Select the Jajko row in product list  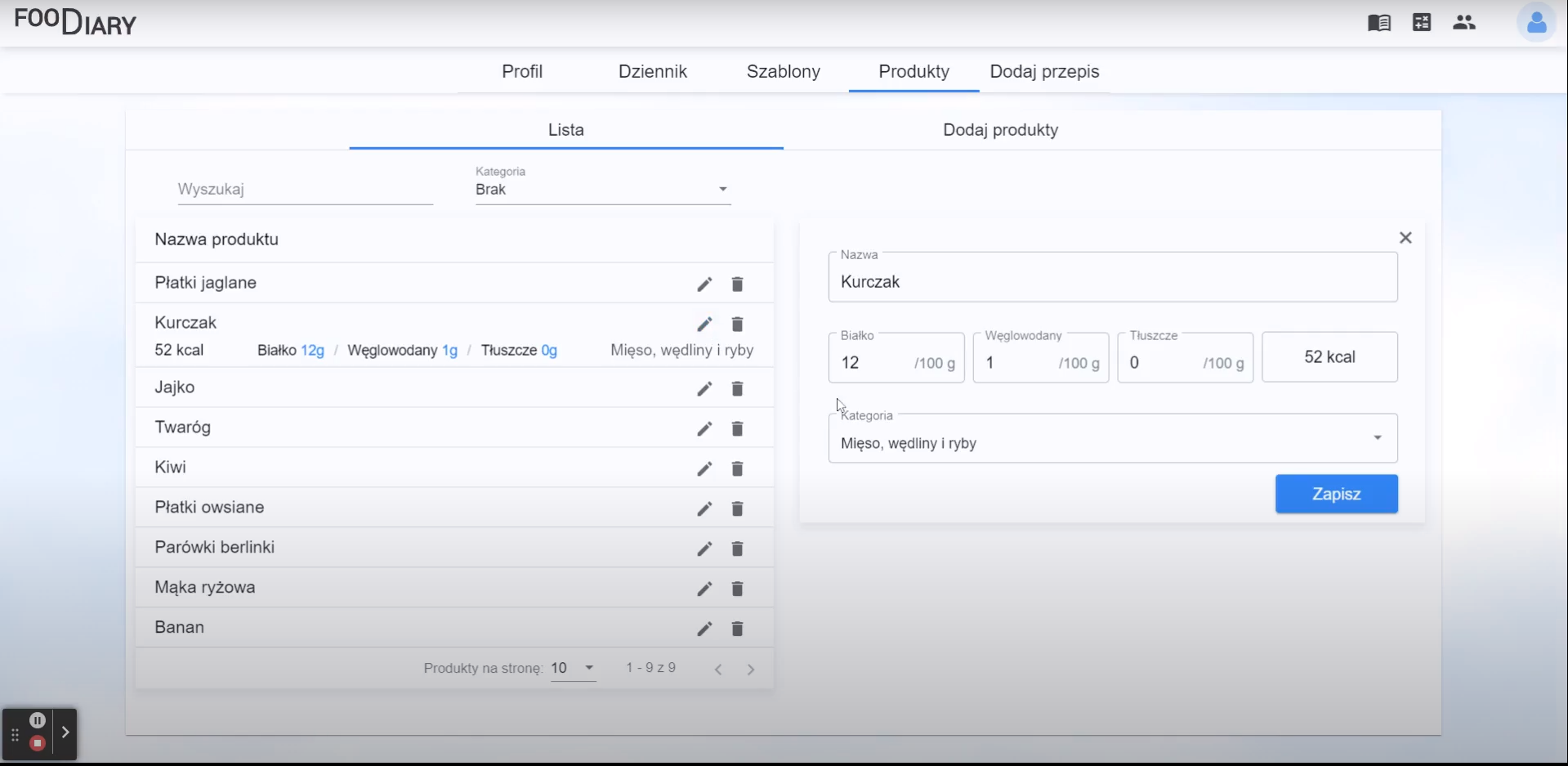pyautogui.click(x=454, y=387)
